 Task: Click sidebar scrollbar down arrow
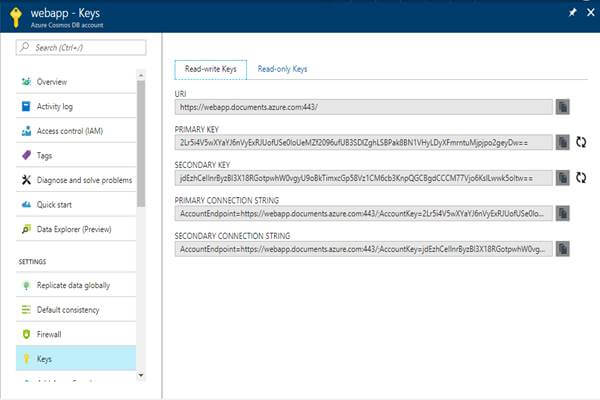141,375
